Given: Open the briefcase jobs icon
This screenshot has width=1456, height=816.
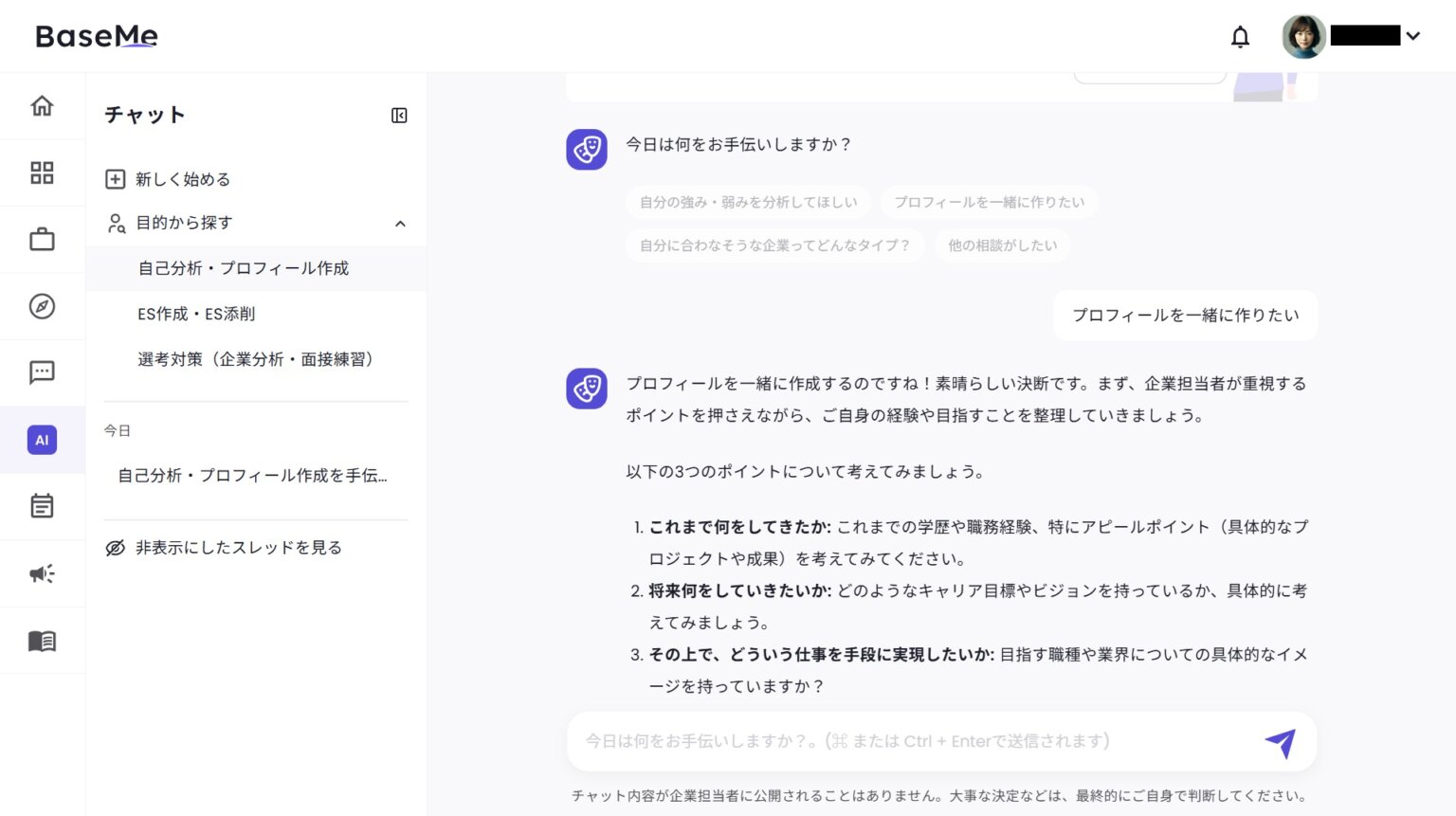Looking at the screenshot, I should coord(42,239).
